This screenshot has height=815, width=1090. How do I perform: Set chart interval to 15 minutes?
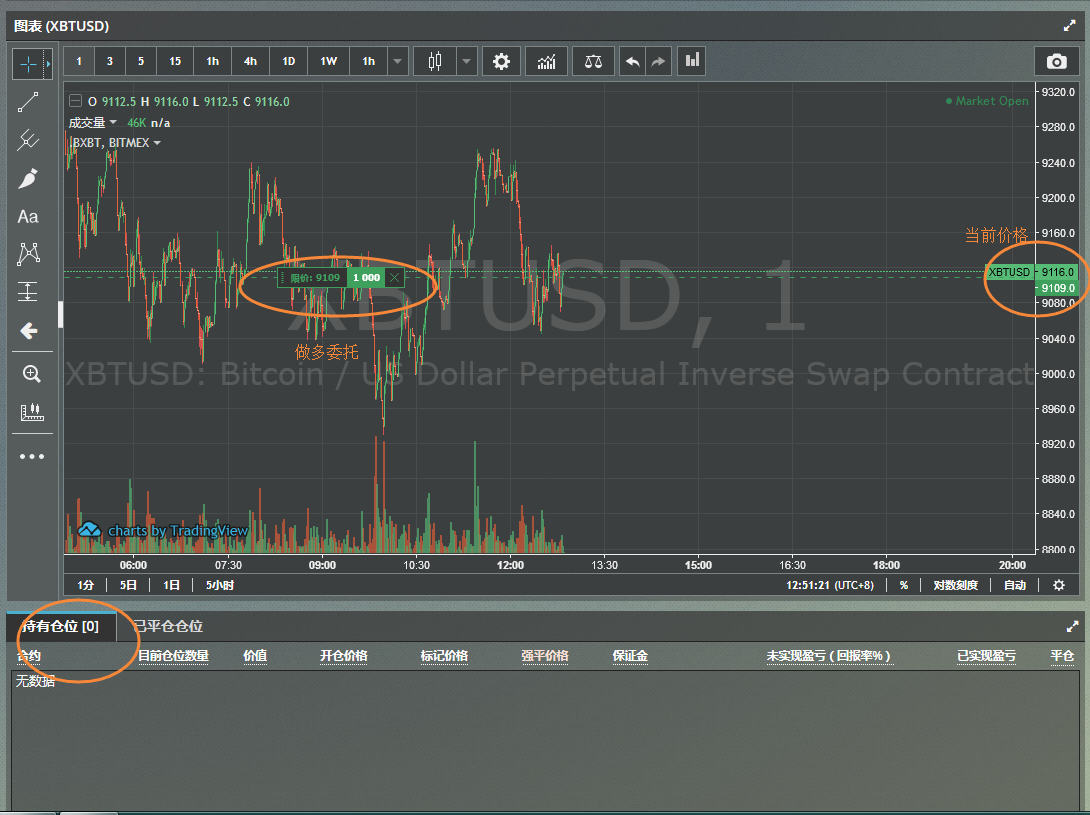[x=175, y=61]
